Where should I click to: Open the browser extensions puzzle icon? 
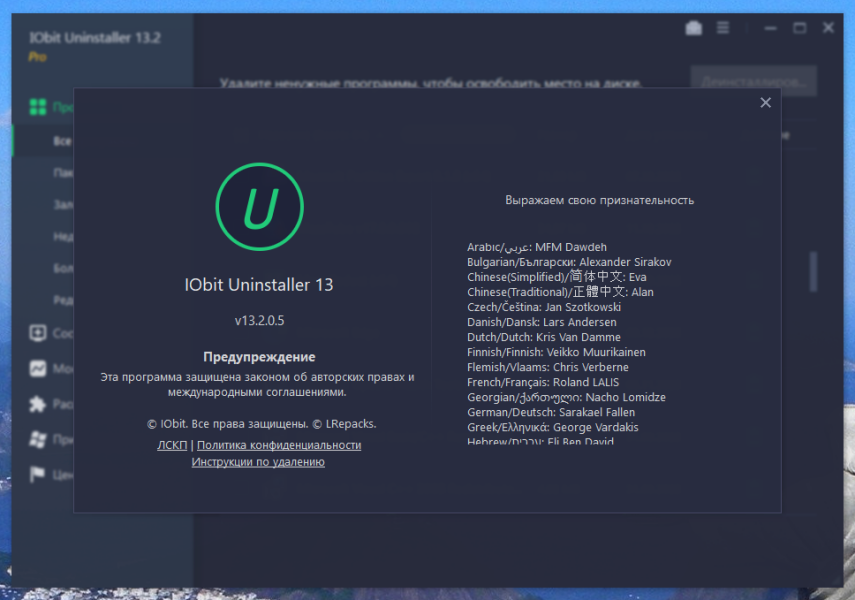click(38, 404)
